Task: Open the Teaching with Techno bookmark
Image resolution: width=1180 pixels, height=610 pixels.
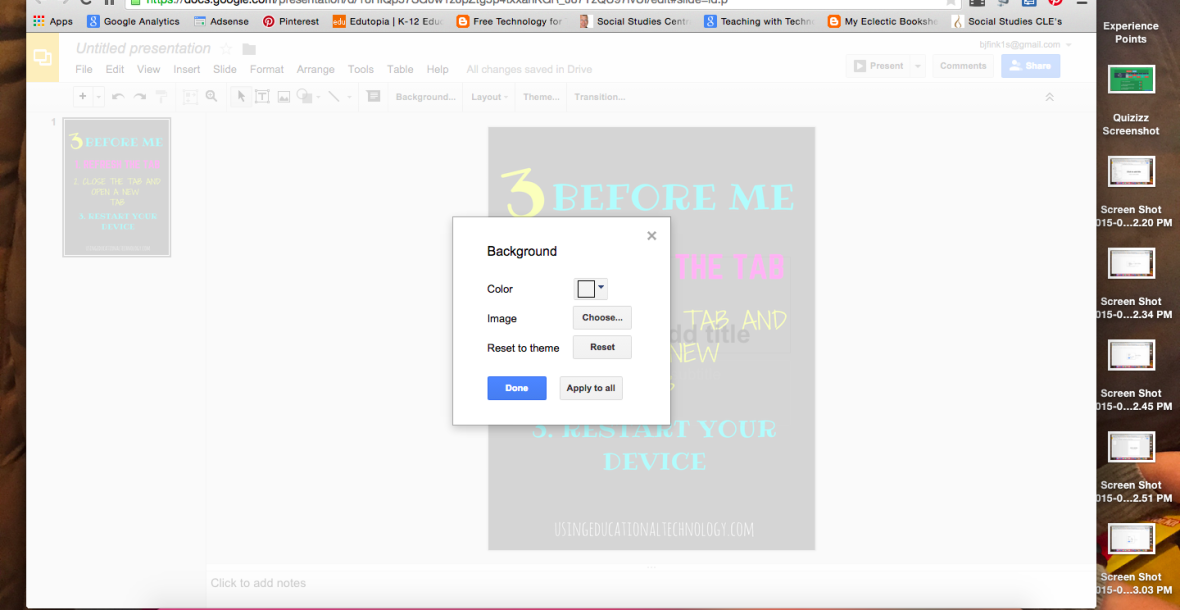Action: (x=760, y=22)
